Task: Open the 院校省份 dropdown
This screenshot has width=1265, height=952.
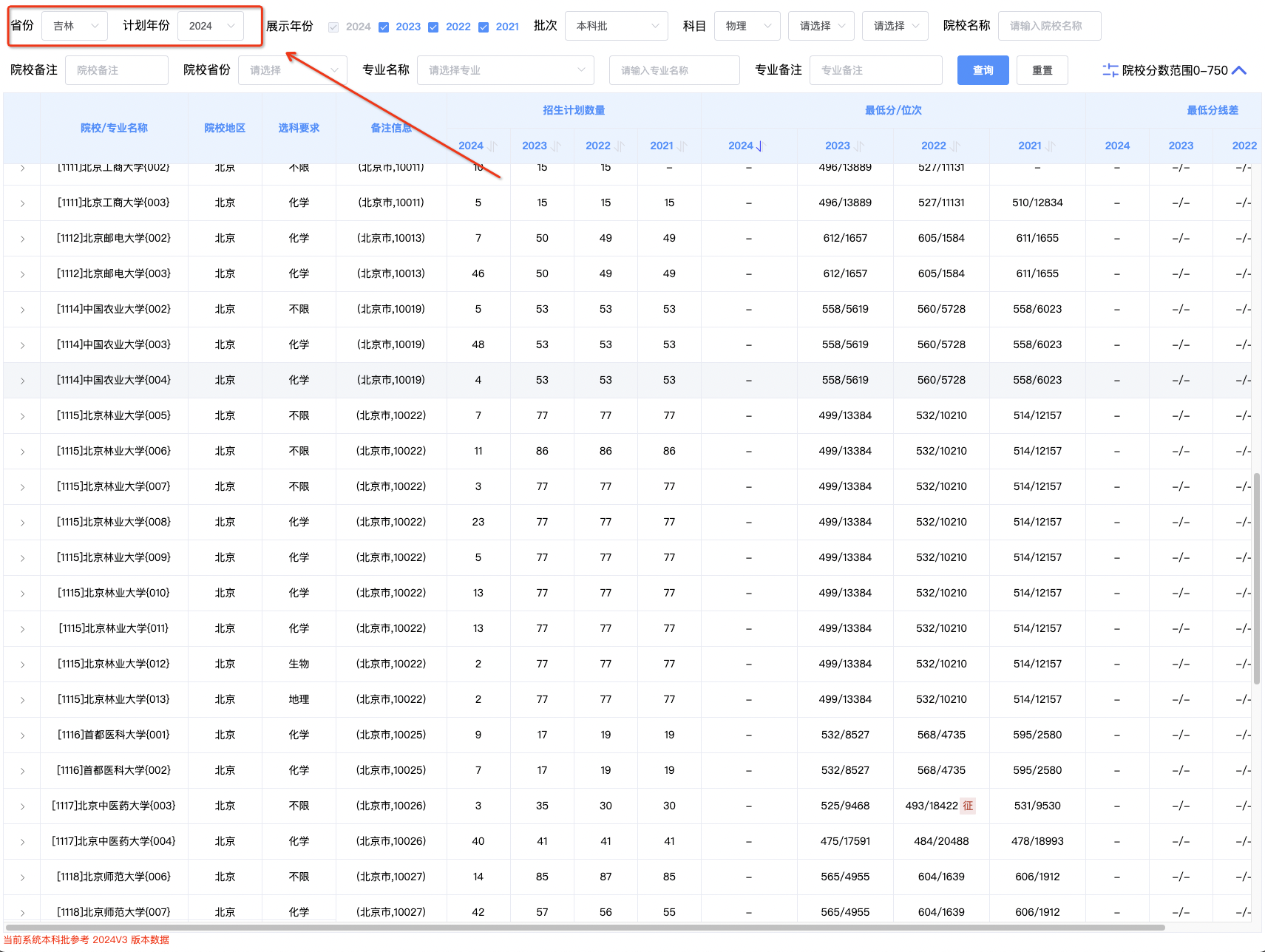Action: pyautogui.click(x=293, y=70)
